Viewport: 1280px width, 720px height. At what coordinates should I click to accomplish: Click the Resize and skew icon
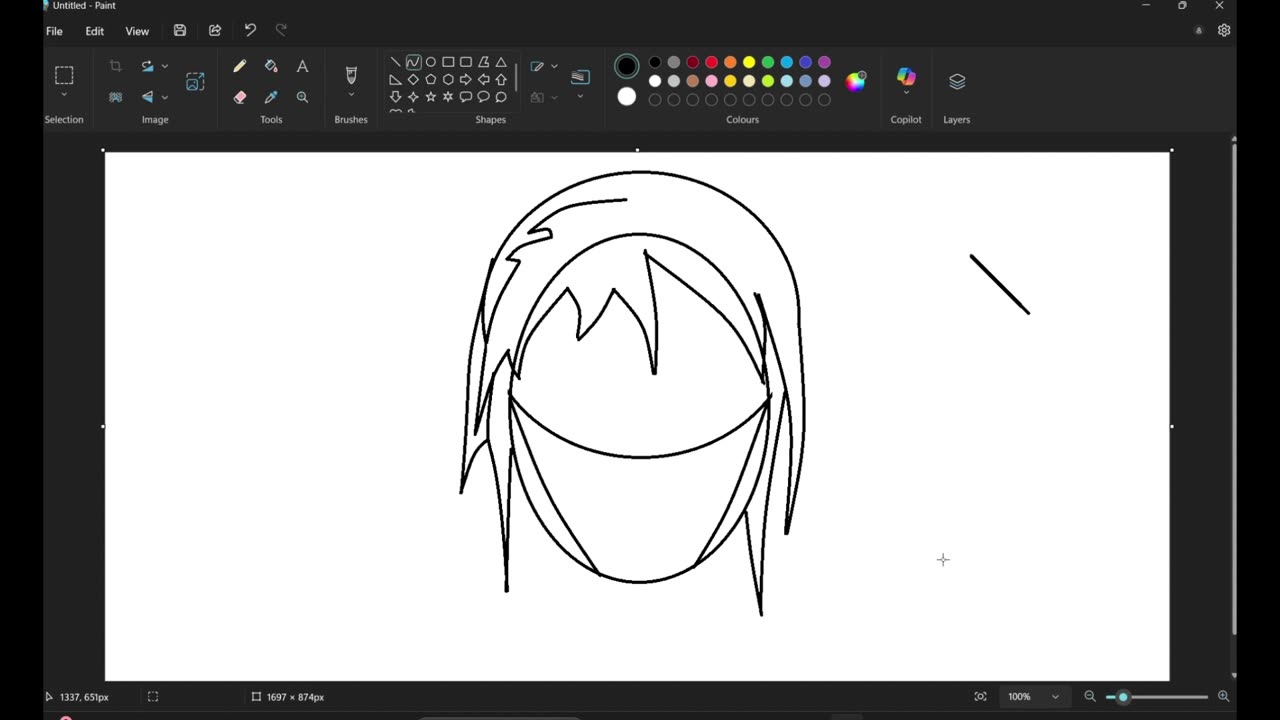195,81
